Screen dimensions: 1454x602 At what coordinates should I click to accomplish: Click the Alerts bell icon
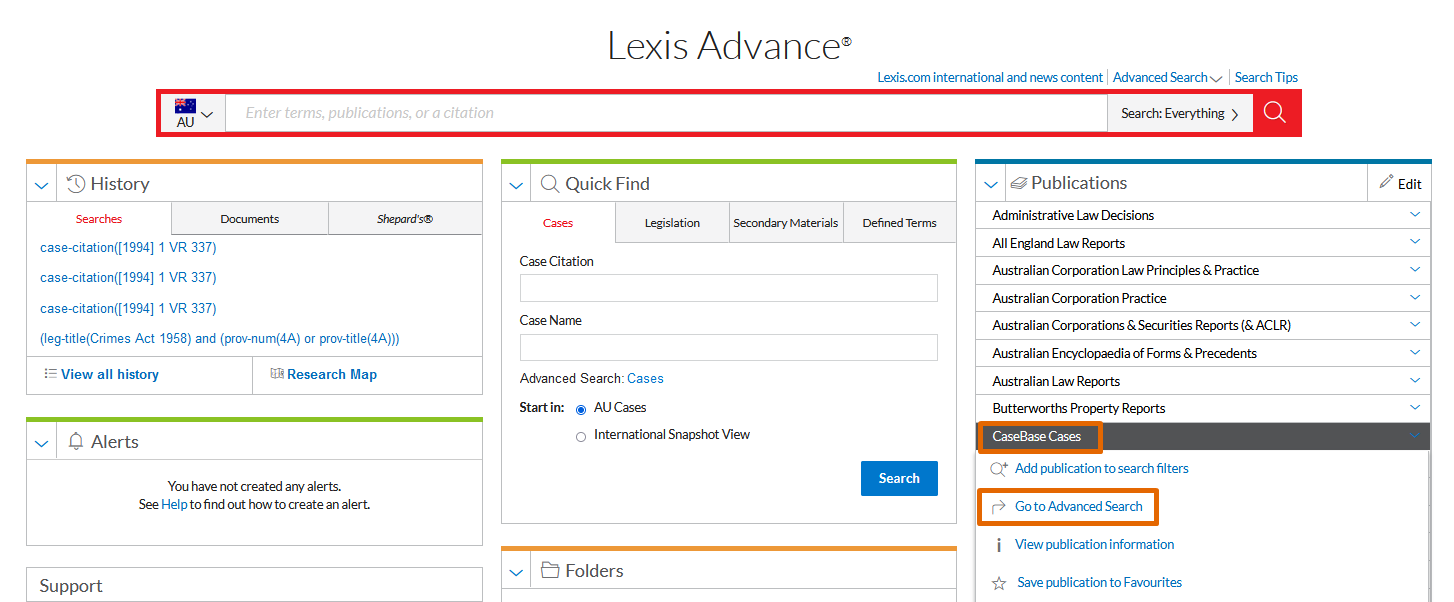pos(75,441)
